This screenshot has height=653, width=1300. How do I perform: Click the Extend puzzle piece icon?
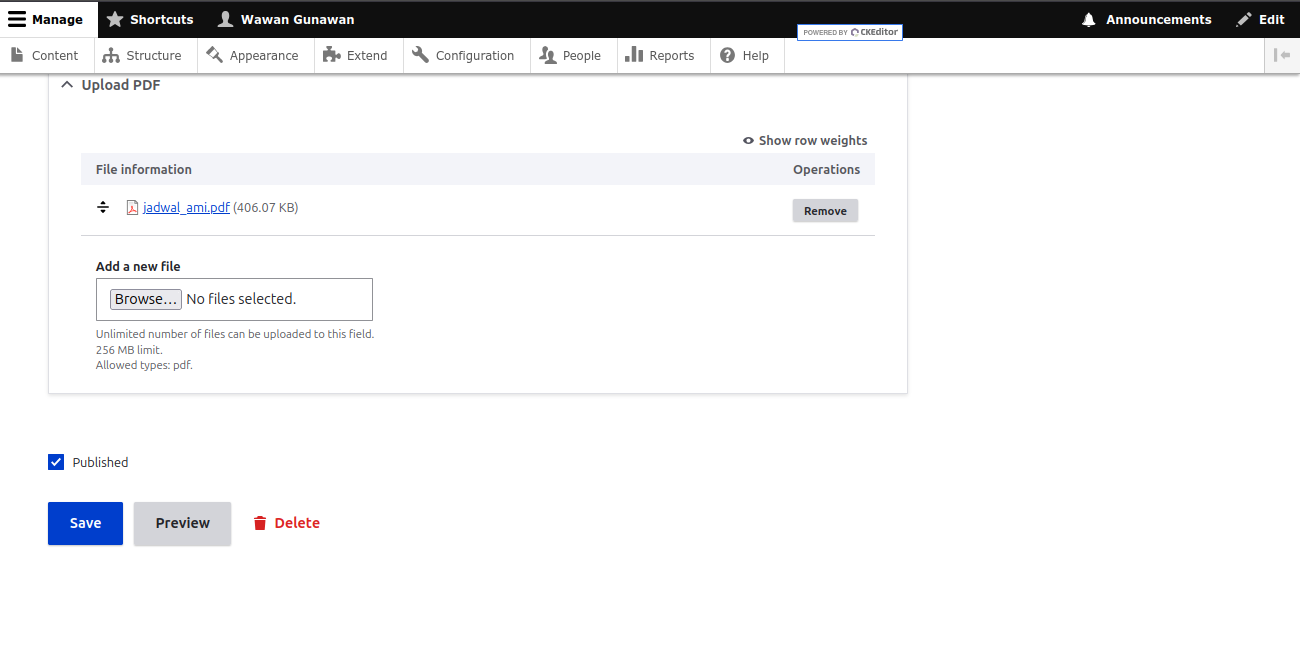[x=332, y=55]
